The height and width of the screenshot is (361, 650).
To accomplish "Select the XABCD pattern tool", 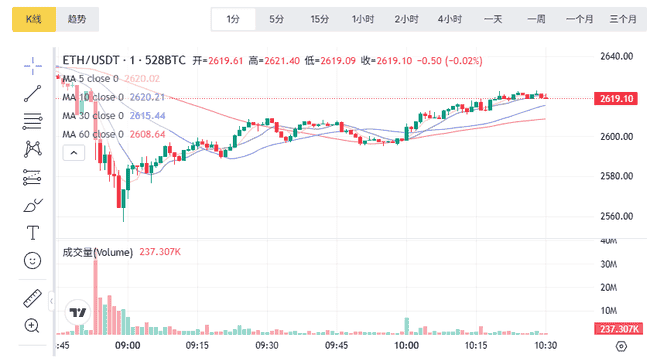I will pyautogui.click(x=32, y=149).
